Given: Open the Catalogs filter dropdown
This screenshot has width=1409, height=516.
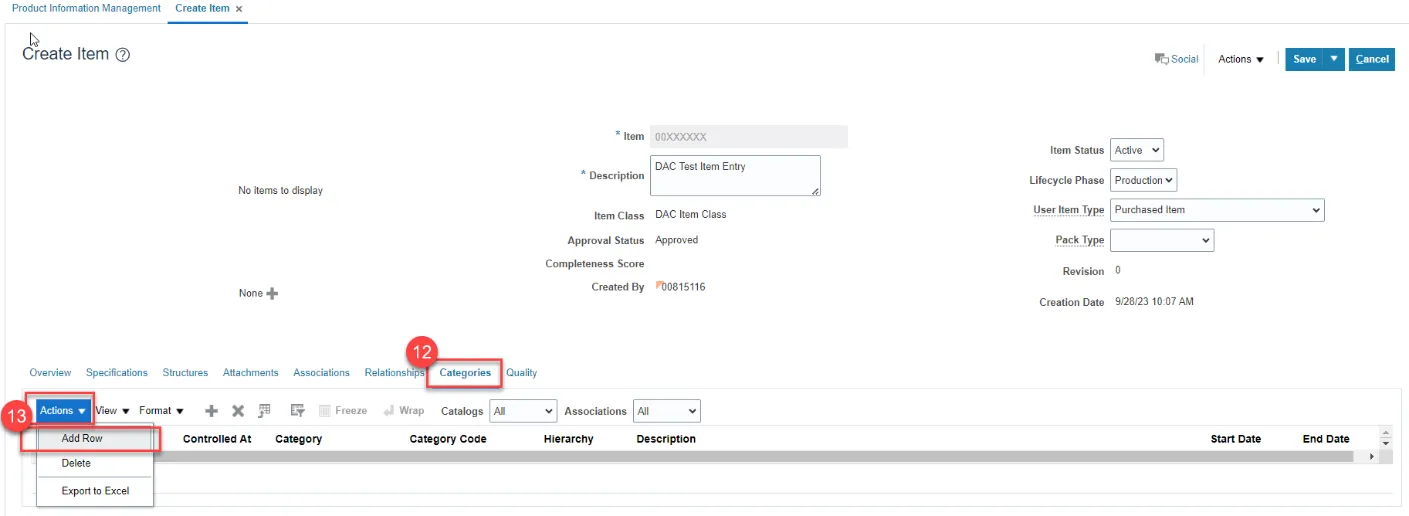Looking at the screenshot, I should (x=523, y=411).
